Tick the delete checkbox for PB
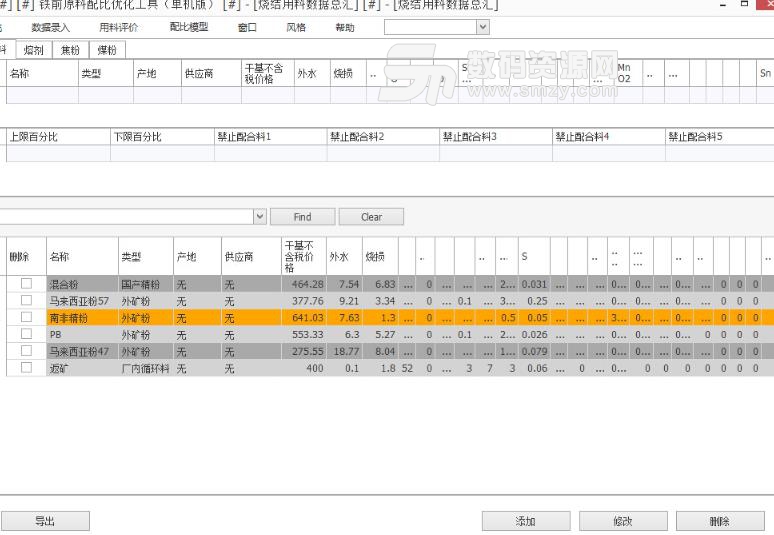This screenshot has width=774, height=535. click(x=26, y=334)
